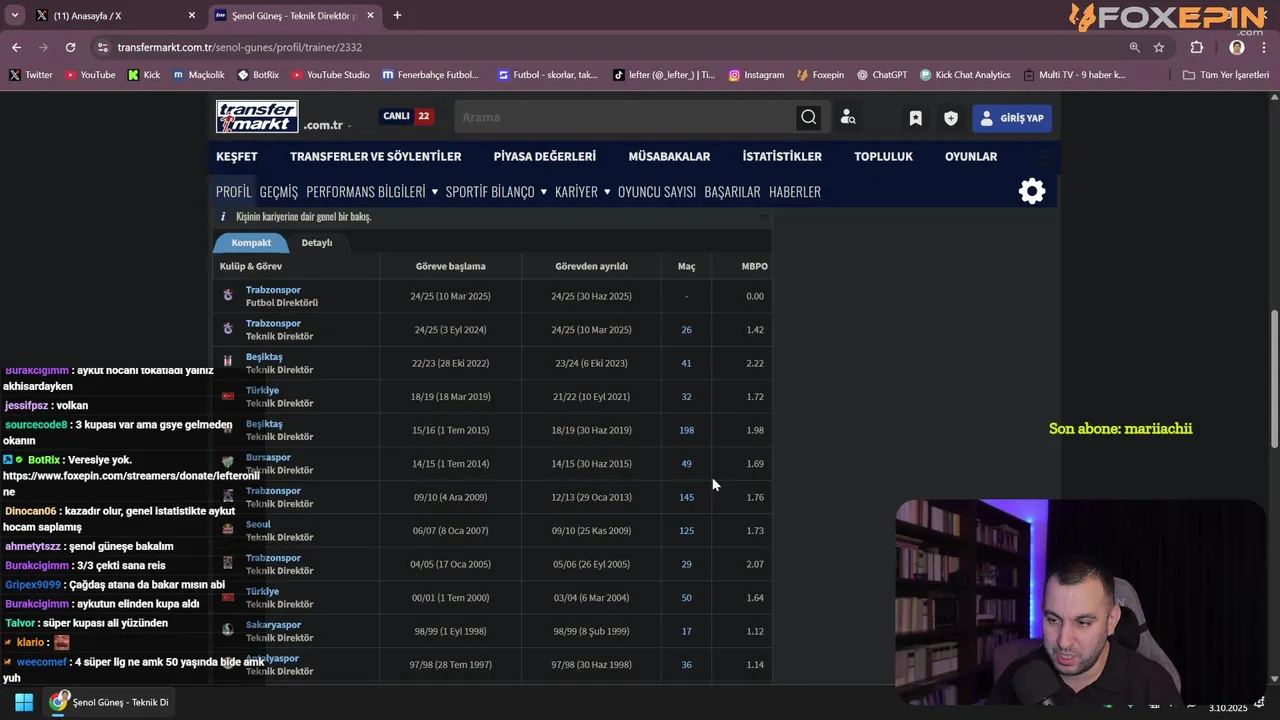This screenshot has width=1280, height=720.
Task: Open OYUNCU SAYISI section
Action: 657,192
